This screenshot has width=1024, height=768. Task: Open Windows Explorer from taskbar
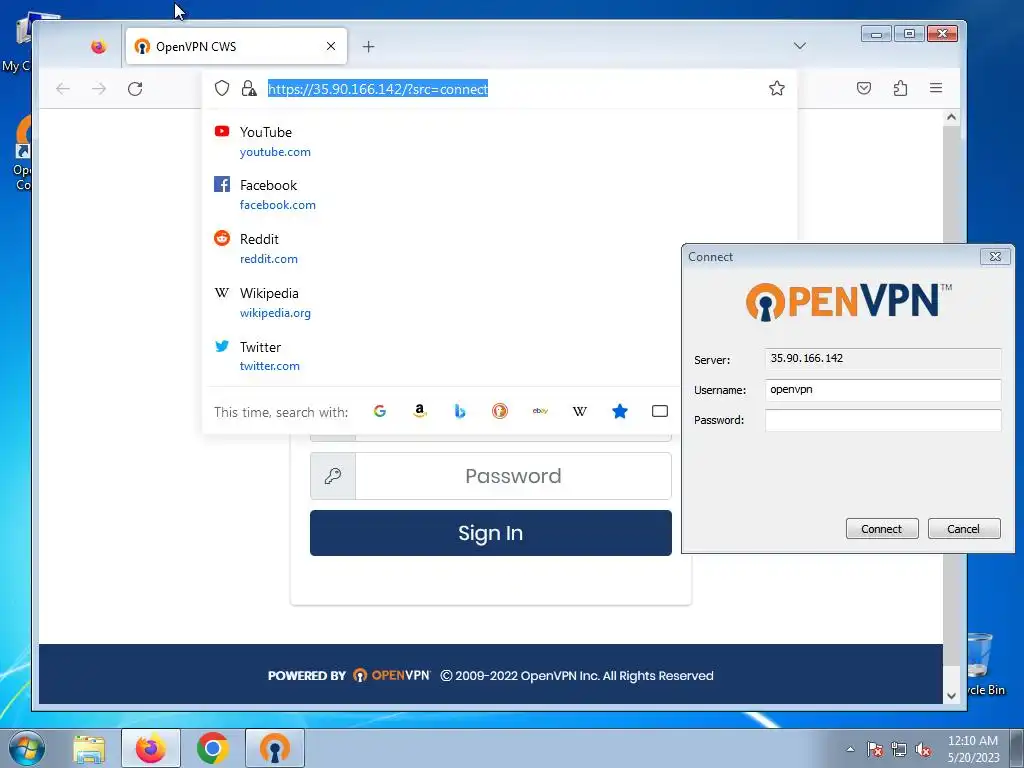pos(89,748)
